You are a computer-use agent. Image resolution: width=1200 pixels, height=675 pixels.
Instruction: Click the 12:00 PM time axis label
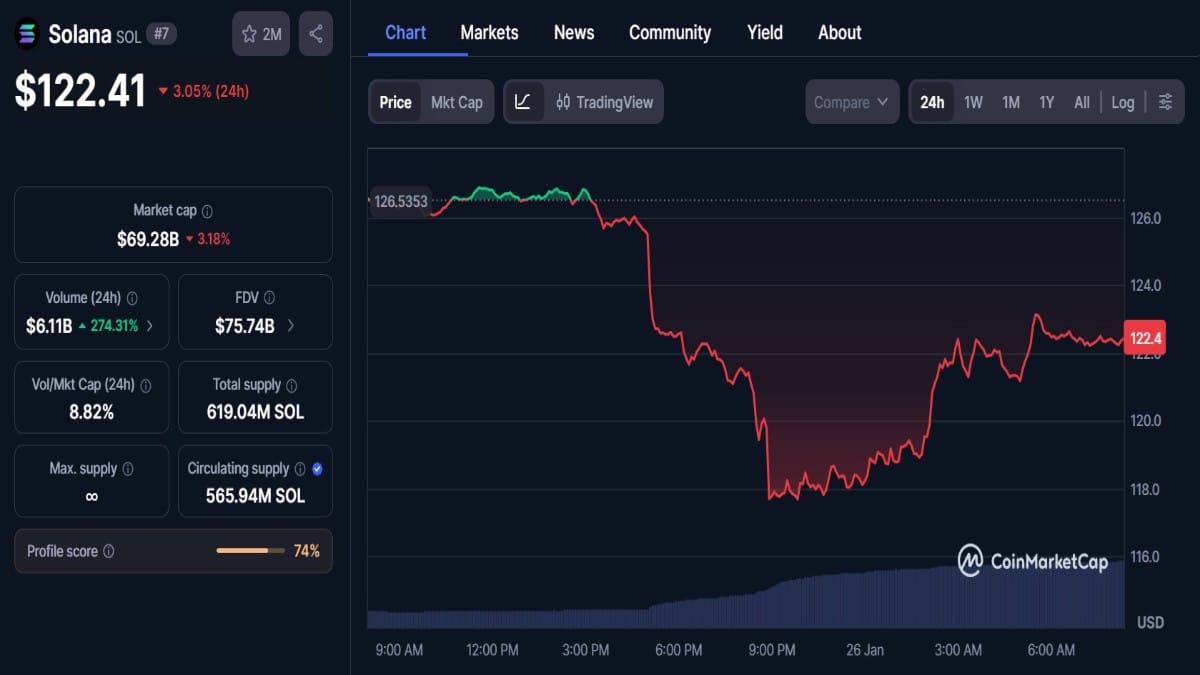[x=492, y=650]
